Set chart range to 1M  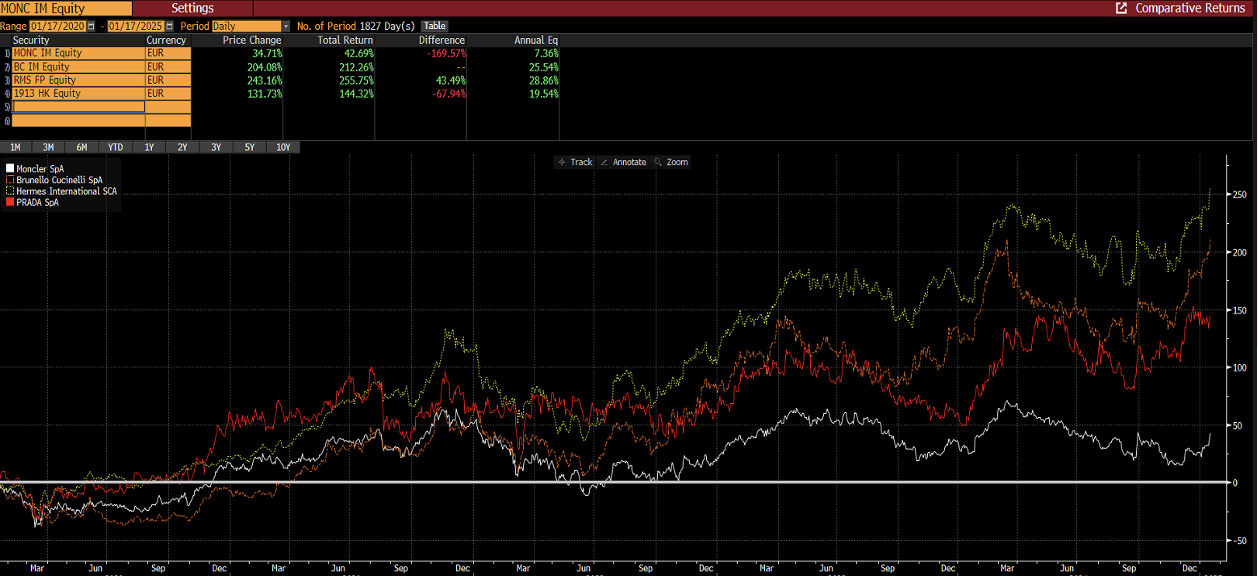15,147
